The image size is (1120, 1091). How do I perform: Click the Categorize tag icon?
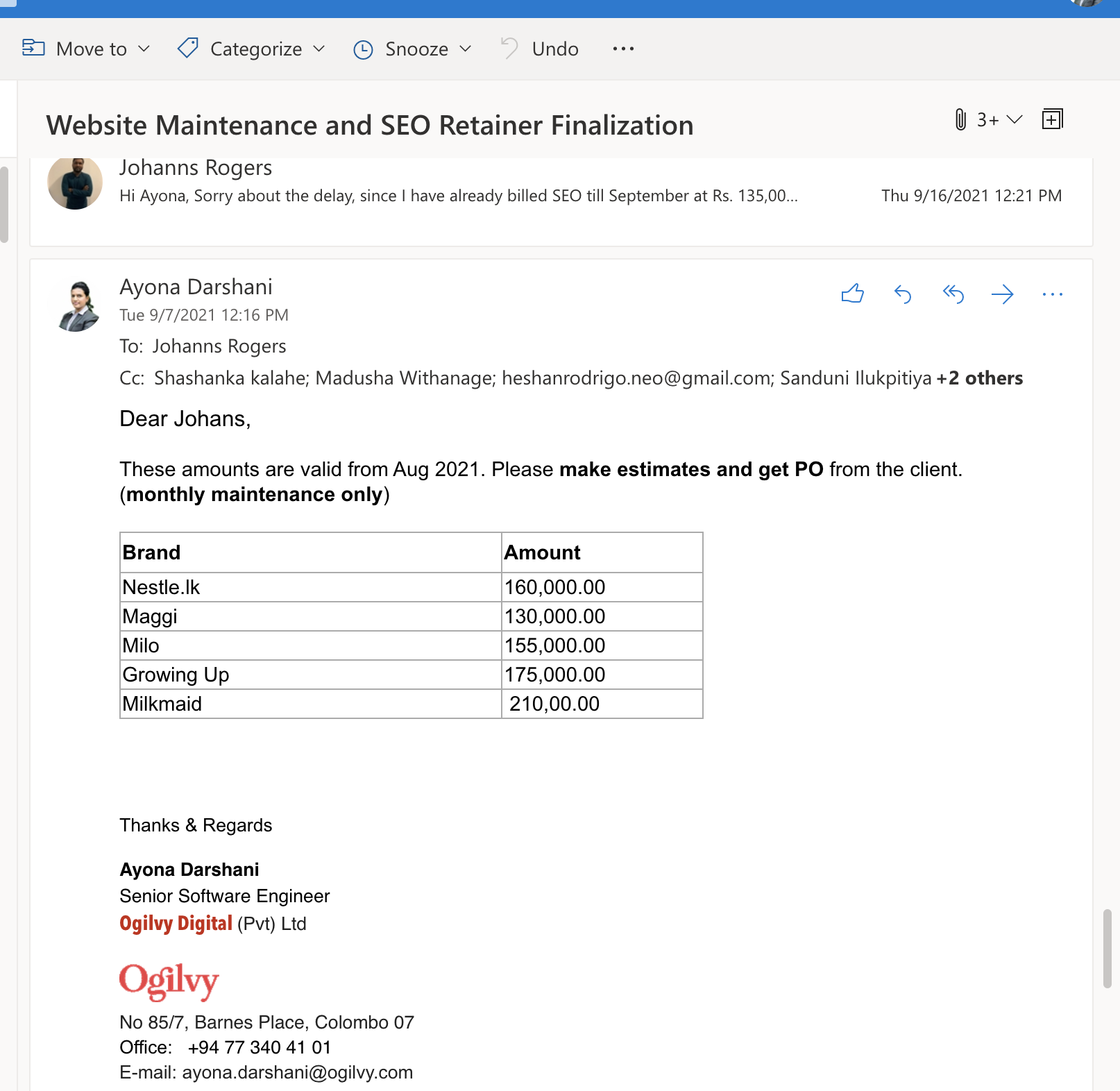[x=188, y=49]
